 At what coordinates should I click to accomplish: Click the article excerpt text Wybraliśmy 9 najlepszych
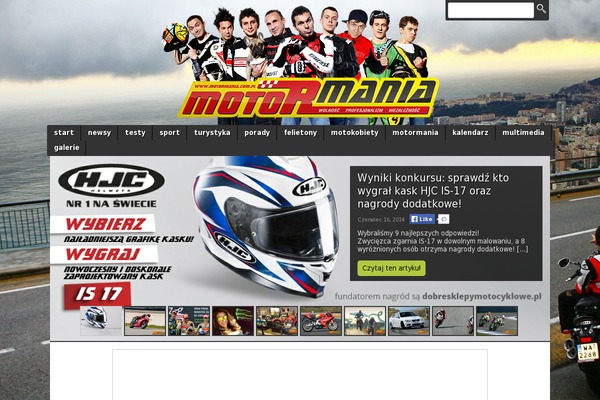(x=443, y=241)
